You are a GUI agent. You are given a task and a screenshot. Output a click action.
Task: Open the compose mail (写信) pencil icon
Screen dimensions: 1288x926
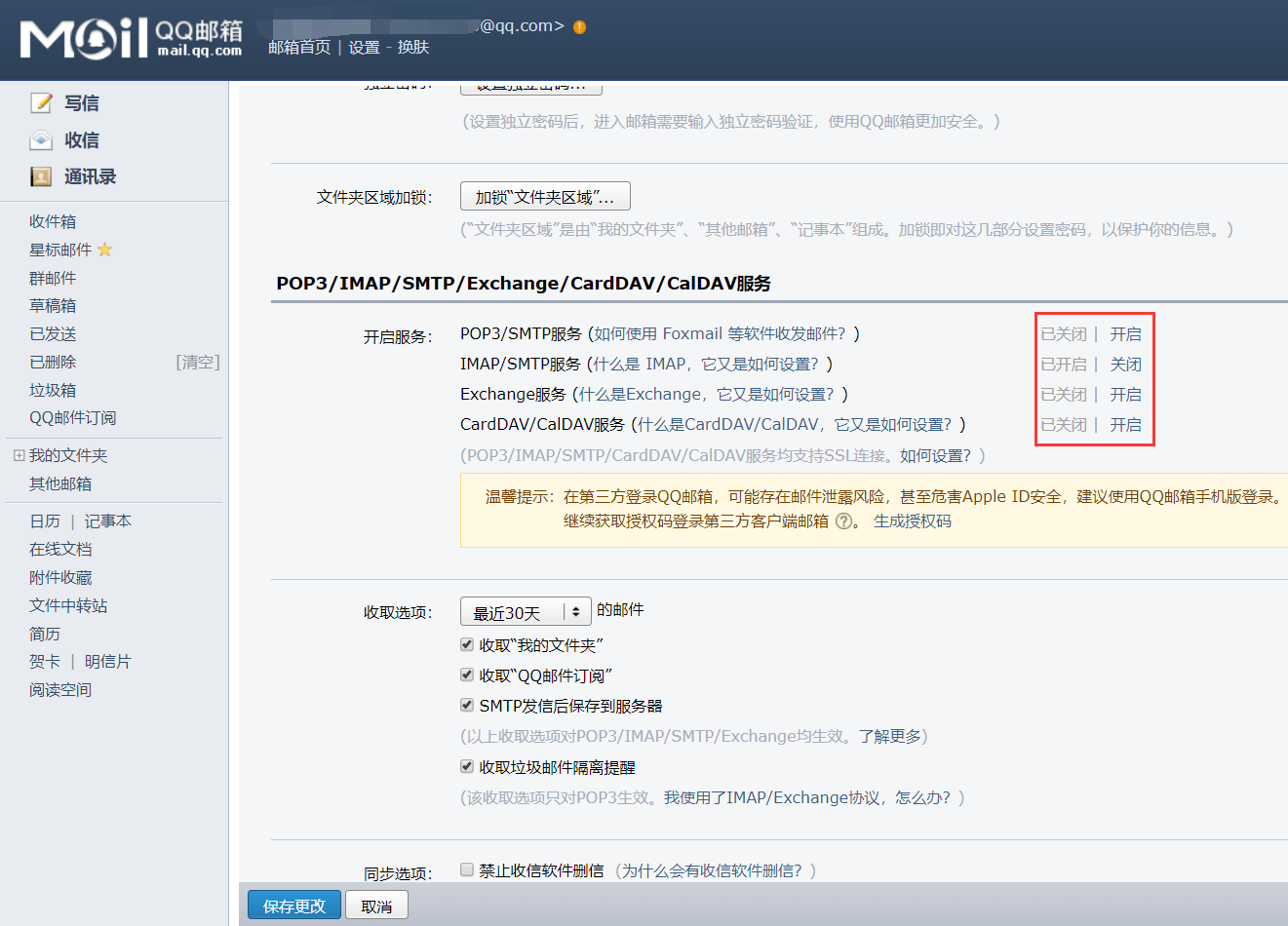click(x=42, y=102)
